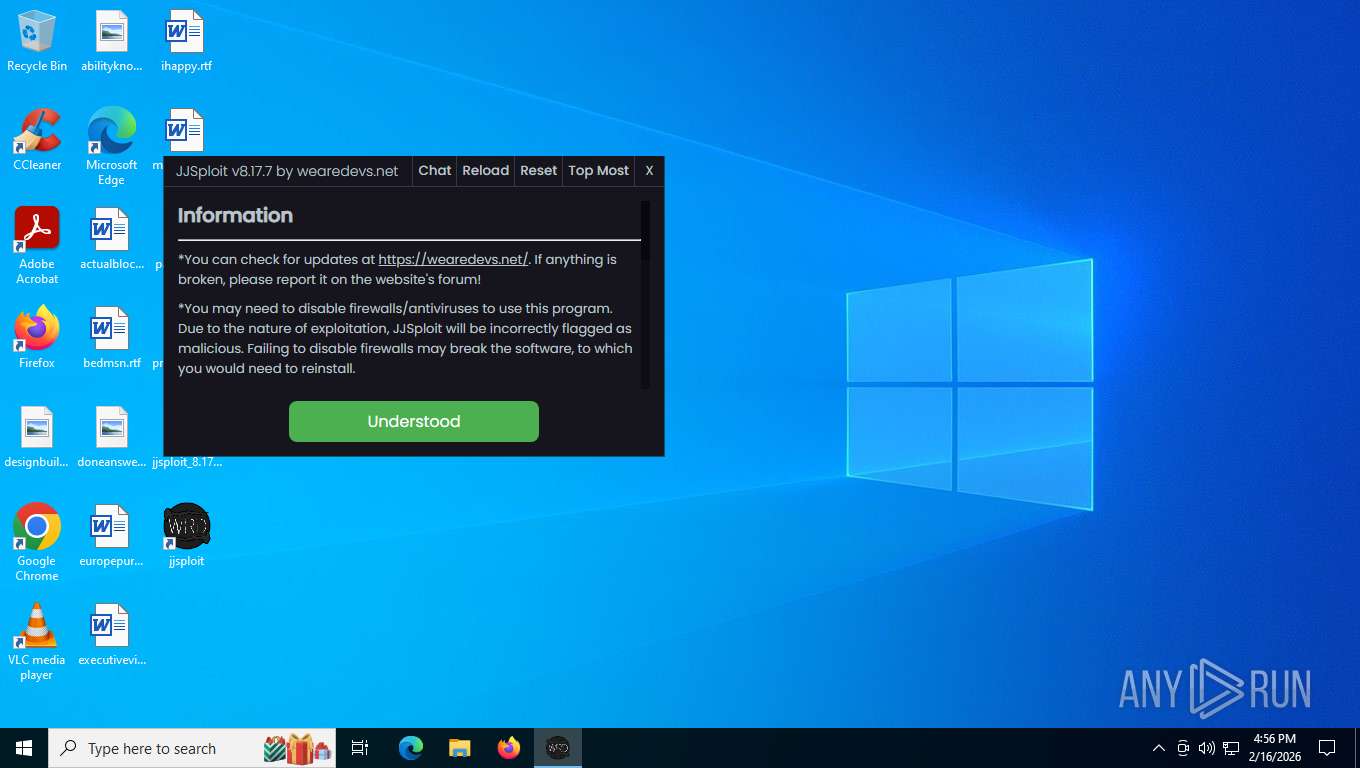Click the green Understood button
The height and width of the screenshot is (768, 1360).
[x=414, y=421]
